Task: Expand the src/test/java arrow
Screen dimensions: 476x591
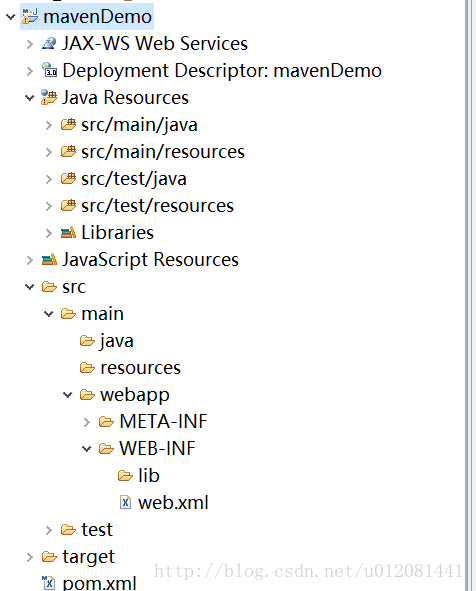Action: (x=49, y=179)
